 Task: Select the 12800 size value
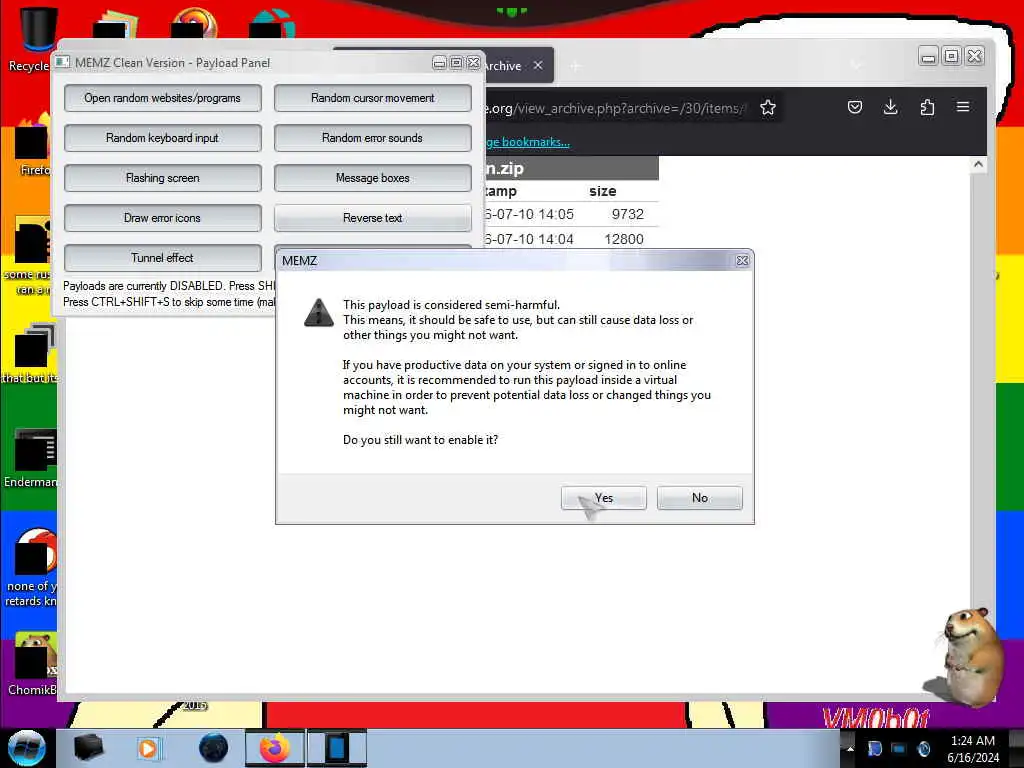point(624,239)
